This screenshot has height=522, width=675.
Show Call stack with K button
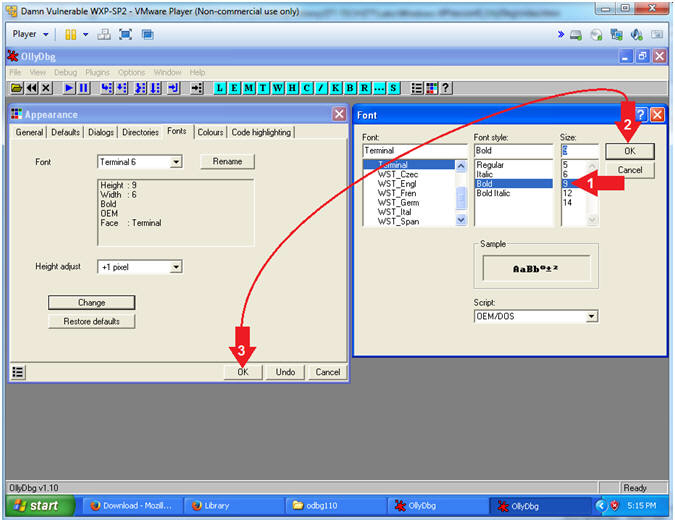click(336, 88)
